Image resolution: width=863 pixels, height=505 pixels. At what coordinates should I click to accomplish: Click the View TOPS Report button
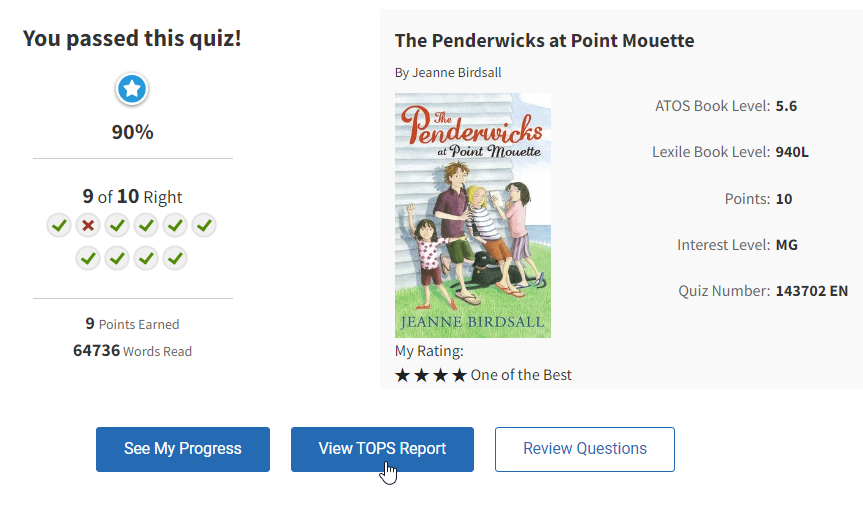[x=382, y=449]
